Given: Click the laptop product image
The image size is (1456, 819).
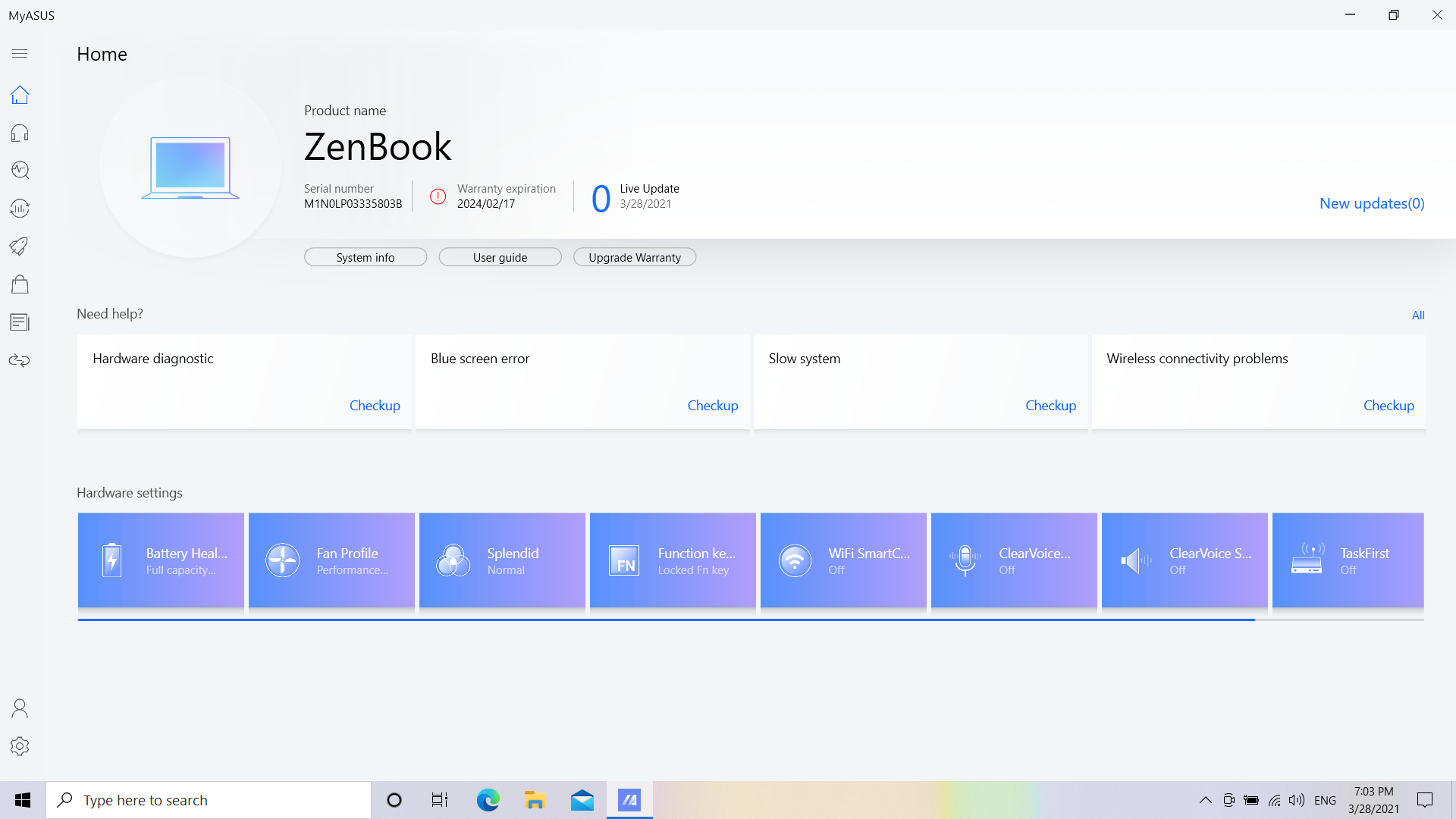Looking at the screenshot, I should [190, 168].
